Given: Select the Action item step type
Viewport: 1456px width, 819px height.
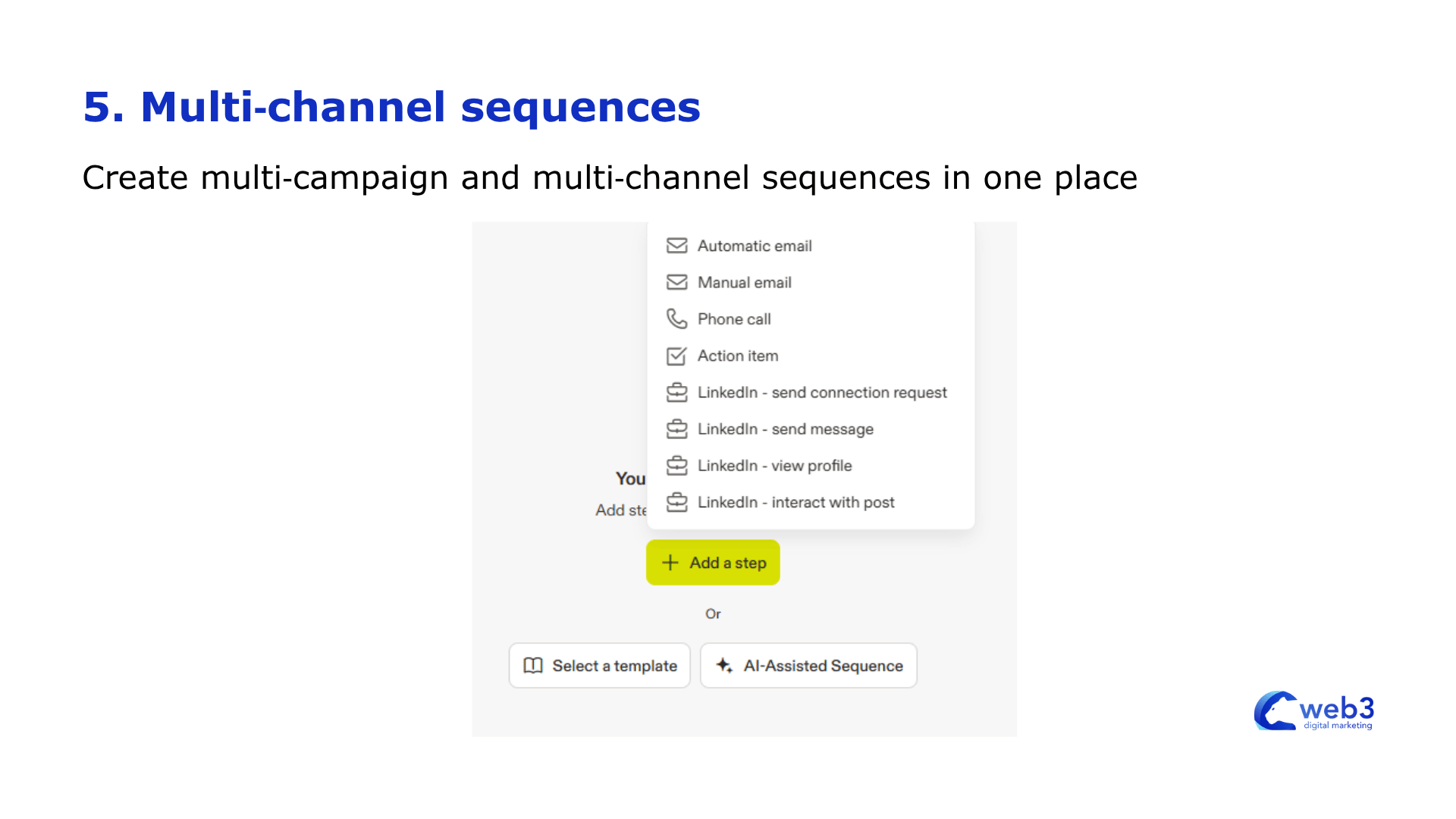Looking at the screenshot, I should (738, 356).
